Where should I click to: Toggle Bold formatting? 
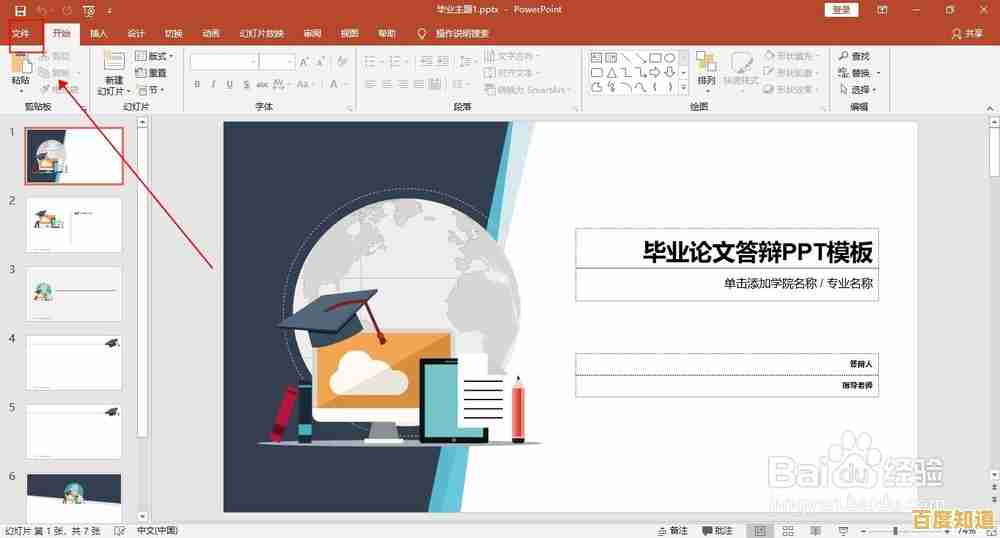coord(197,84)
